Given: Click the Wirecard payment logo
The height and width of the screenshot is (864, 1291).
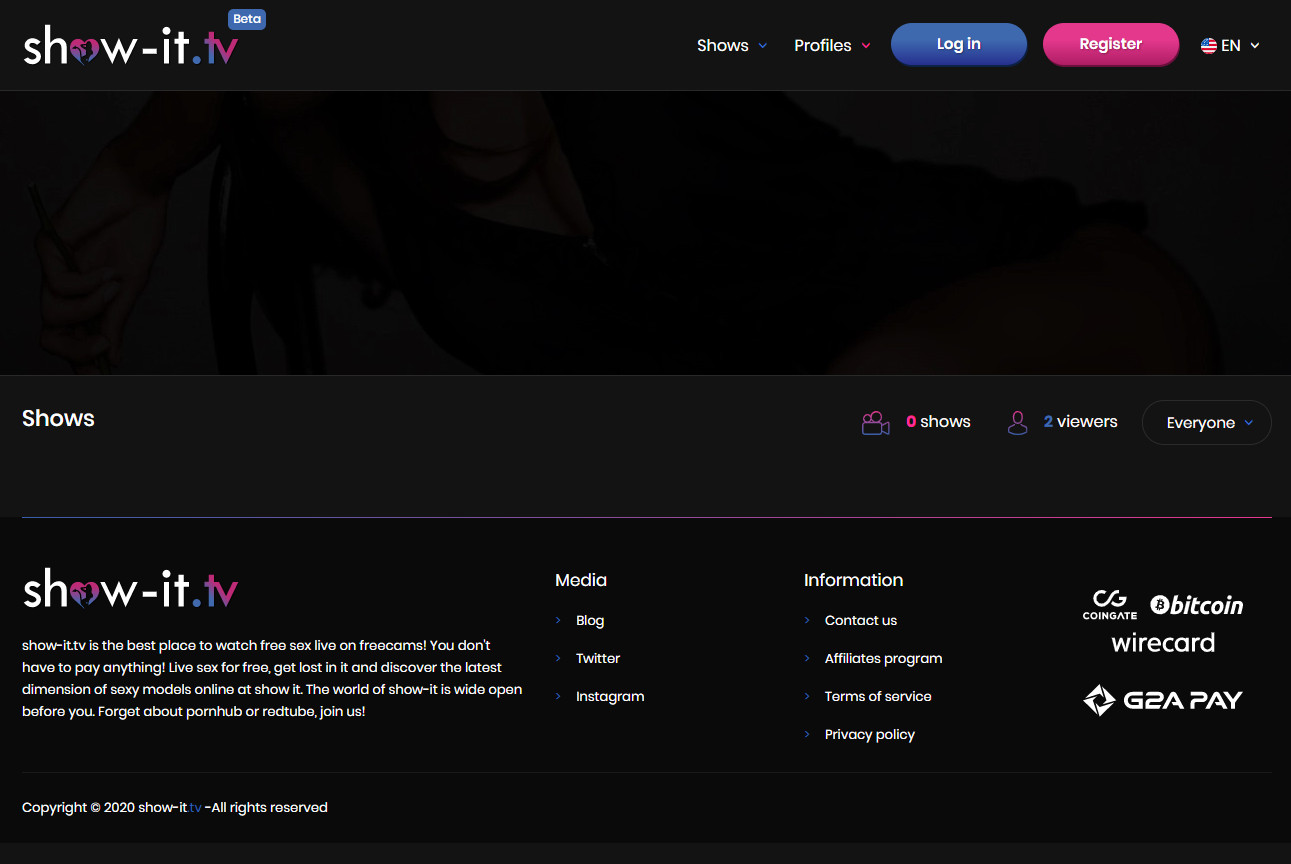Looking at the screenshot, I should point(1163,643).
